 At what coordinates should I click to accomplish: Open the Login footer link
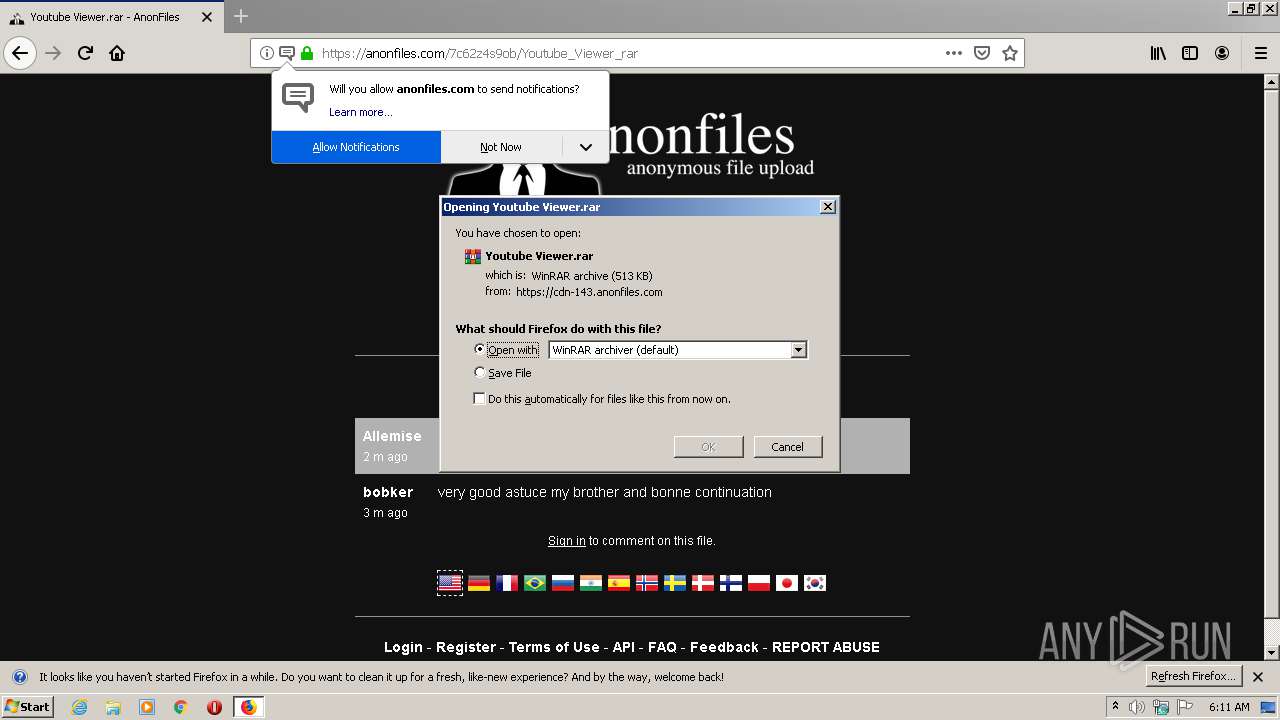click(x=403, y=647)
